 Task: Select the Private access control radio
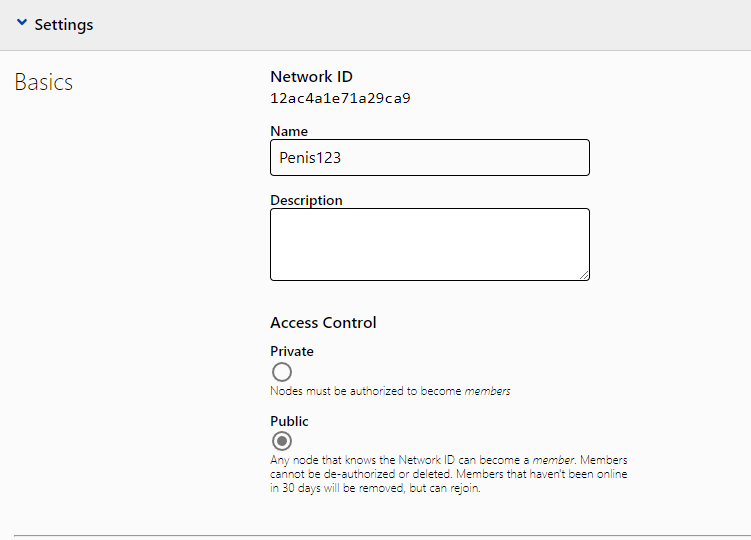click(x=282, y=372)
